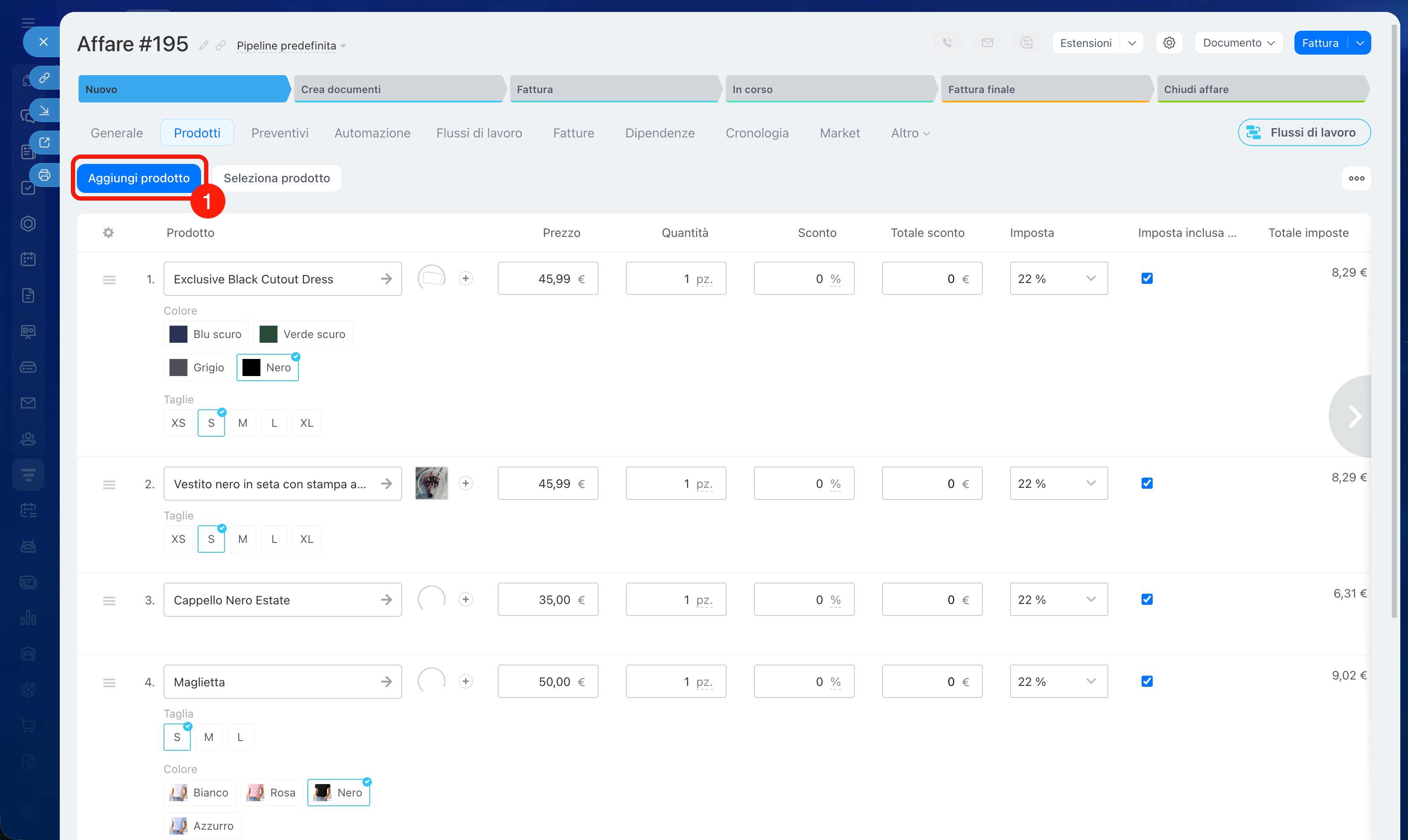Viewport: 1408px width, 840px height.
Task: Copy link icon next to deal title
Action: [221, 45]
